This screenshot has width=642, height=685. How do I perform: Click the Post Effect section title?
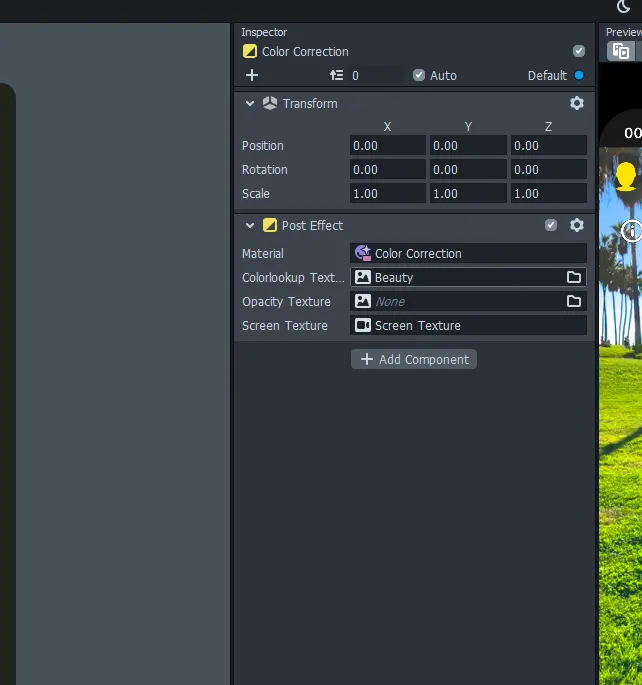pyautogui.click(x=312, y=225)
